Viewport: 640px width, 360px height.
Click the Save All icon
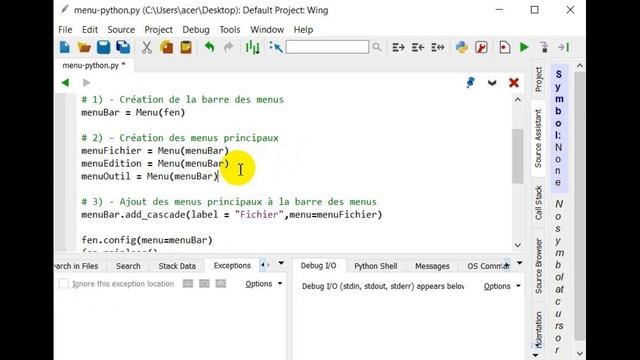pyautogui.click(x=123, y=47)
